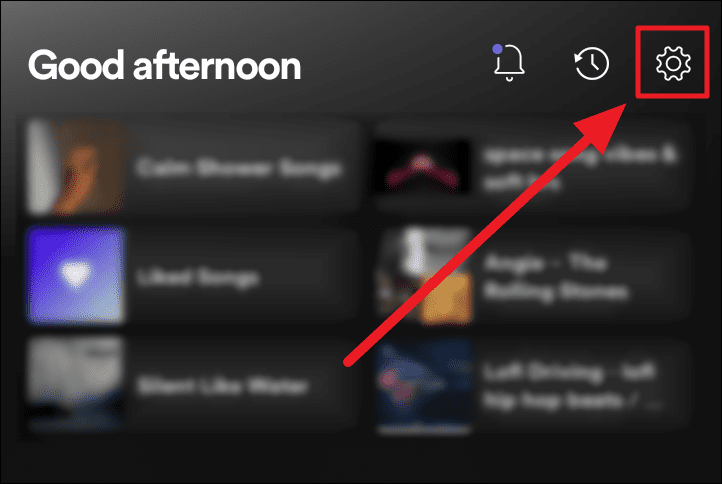Select the Silent Like Water title
The height and width of the screenshot is (484, 722).
click(222, 385)
